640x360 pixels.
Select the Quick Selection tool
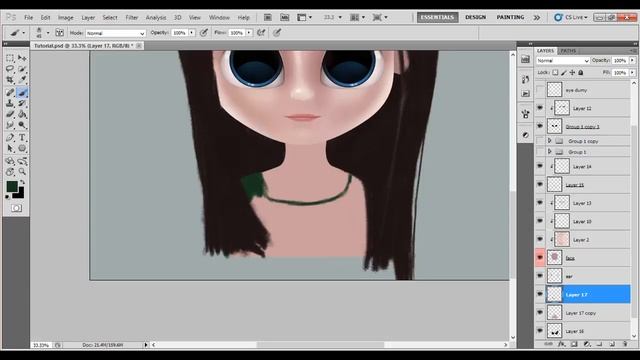pyautogui.click(x=22, y=69)
